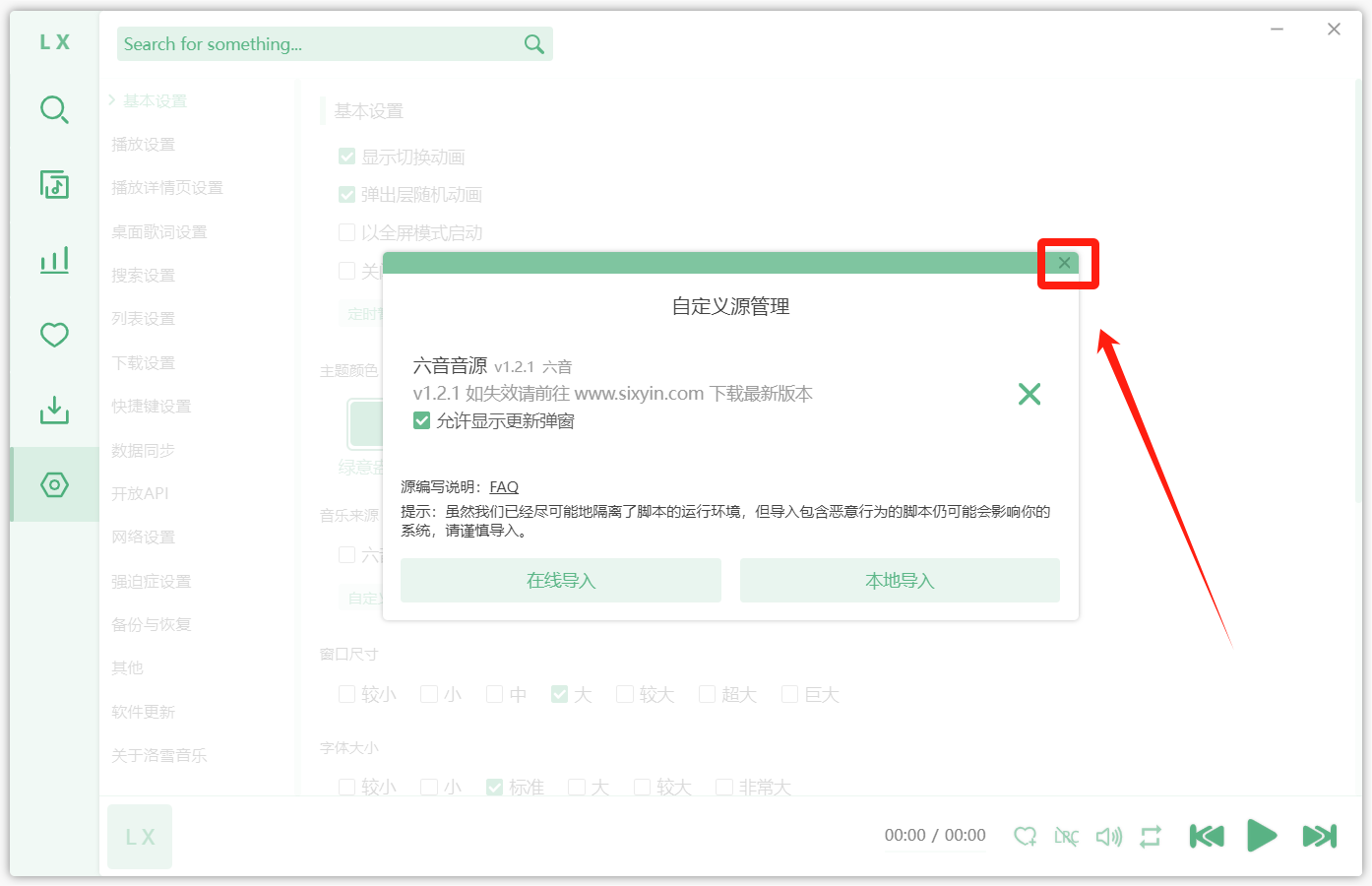Open the song list library icon
The image size is (1372, 886).
click(x=54, y=184)
